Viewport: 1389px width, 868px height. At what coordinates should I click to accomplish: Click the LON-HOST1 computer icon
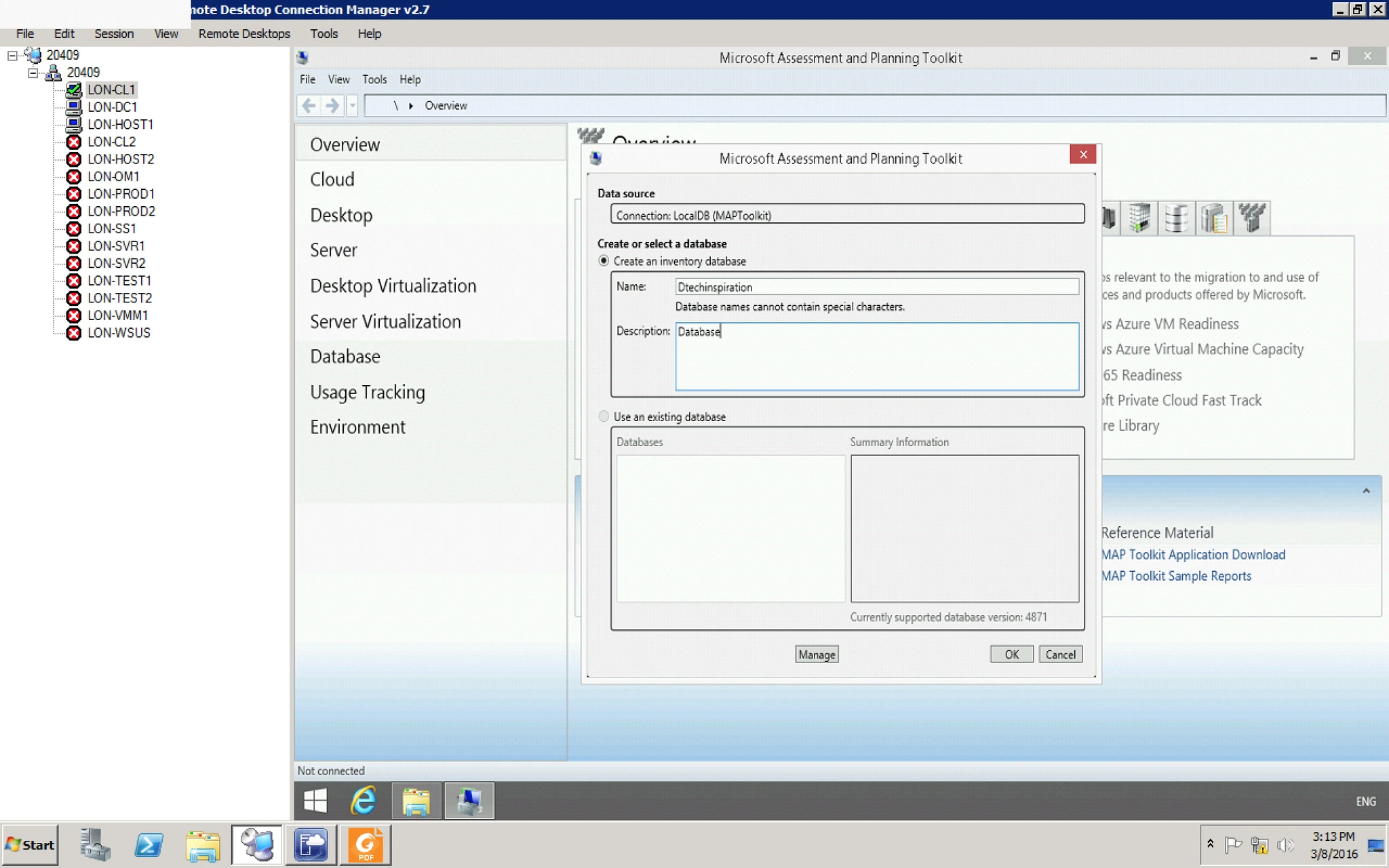(74, 125)
